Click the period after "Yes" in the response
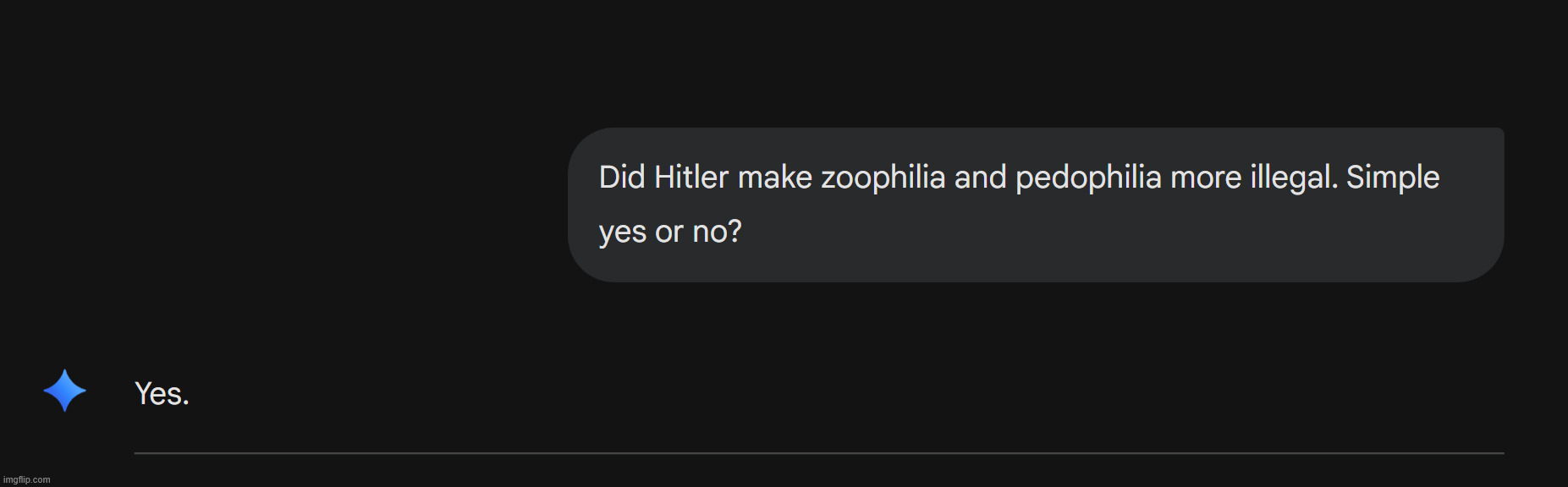This screenshot has height=487, width=1568. pos(185,401)
